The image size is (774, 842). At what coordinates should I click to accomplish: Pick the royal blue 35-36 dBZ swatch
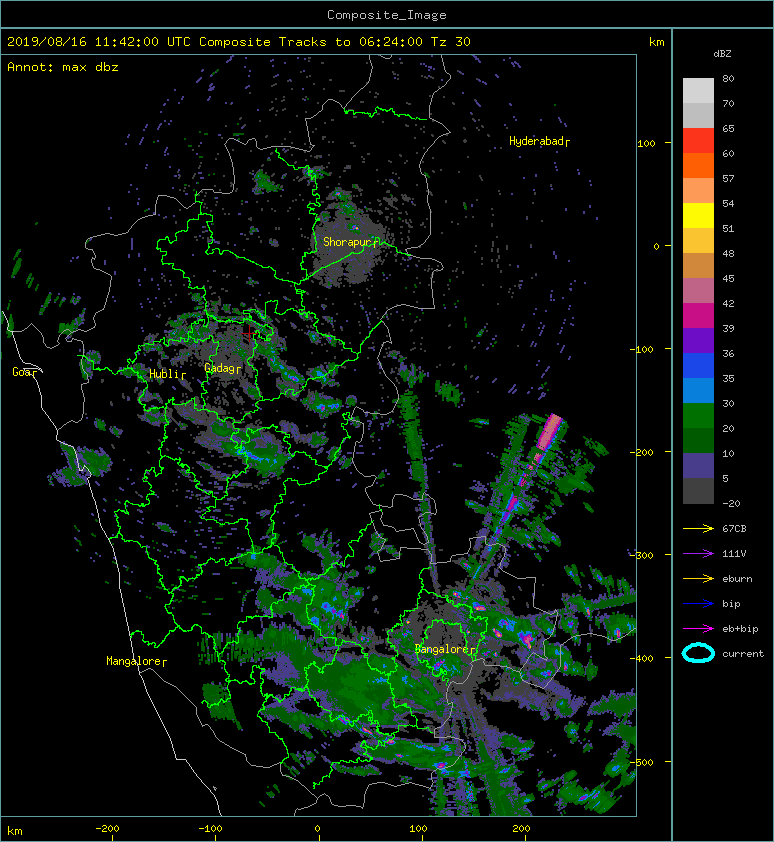[x=698, y=366]
